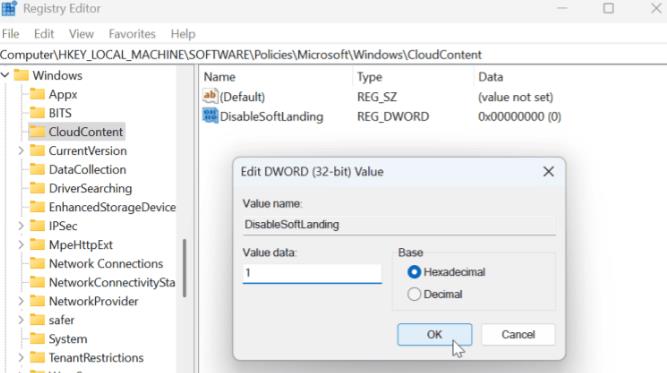Click the TenantRestrictions folder icon
Screen dimensions: 667x373
tap(37, 357)
